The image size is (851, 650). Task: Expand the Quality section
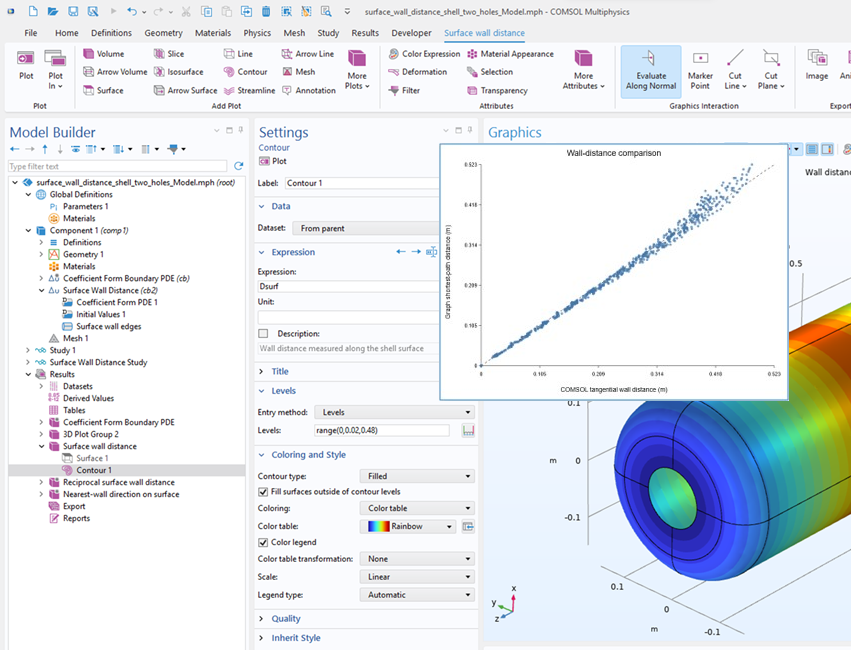[285, 619]
